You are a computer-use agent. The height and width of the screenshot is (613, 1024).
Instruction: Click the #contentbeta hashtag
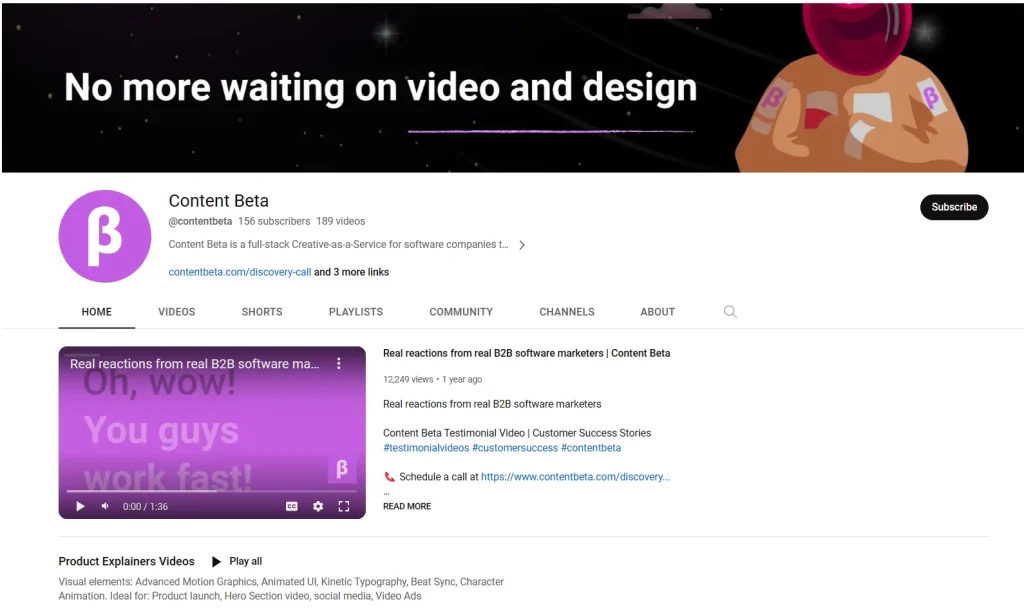591,448
